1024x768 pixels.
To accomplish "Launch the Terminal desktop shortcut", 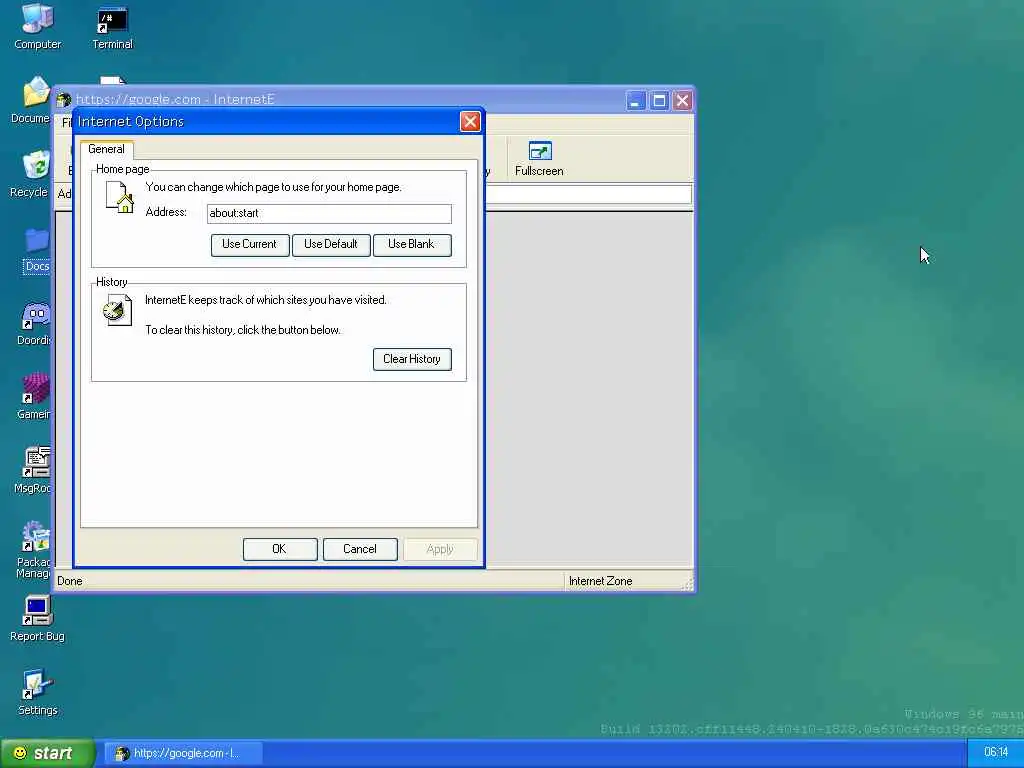I will coord(112,27).
